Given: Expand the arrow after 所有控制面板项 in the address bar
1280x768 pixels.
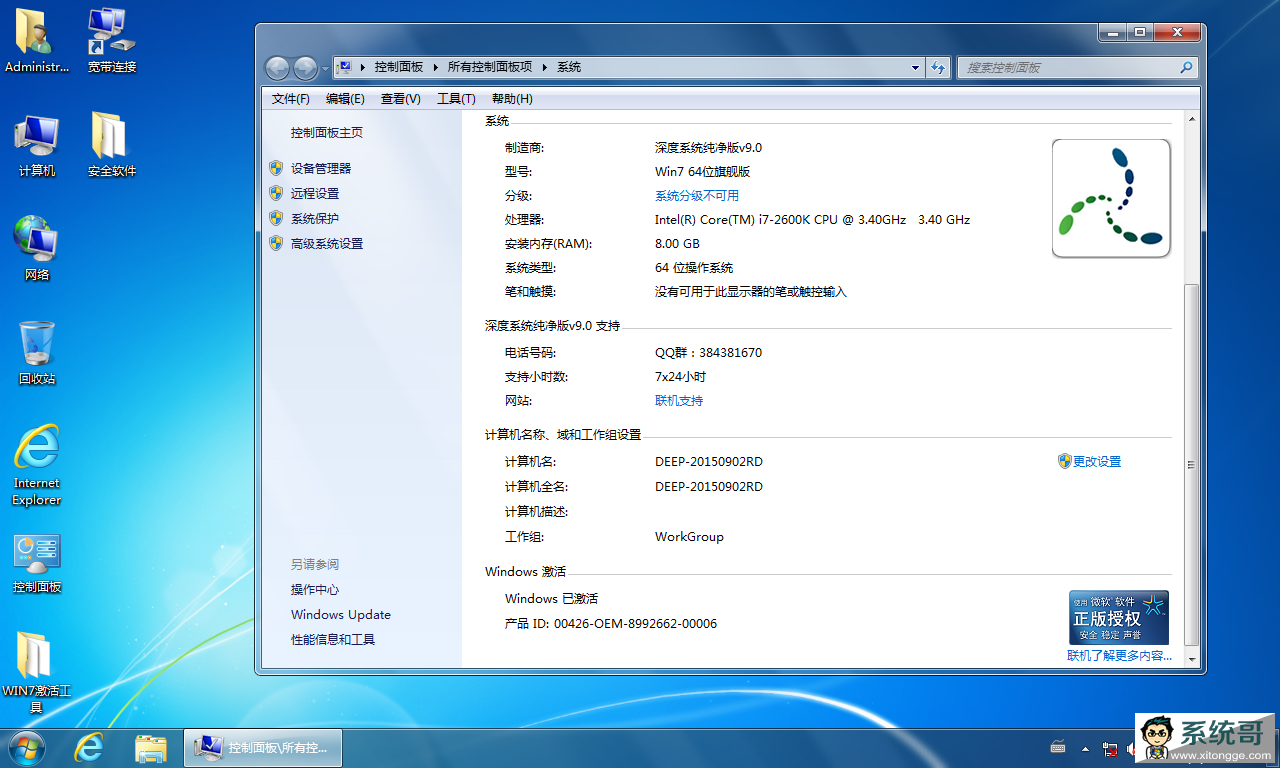Looking at the screenshot, I should coord(545,67).
